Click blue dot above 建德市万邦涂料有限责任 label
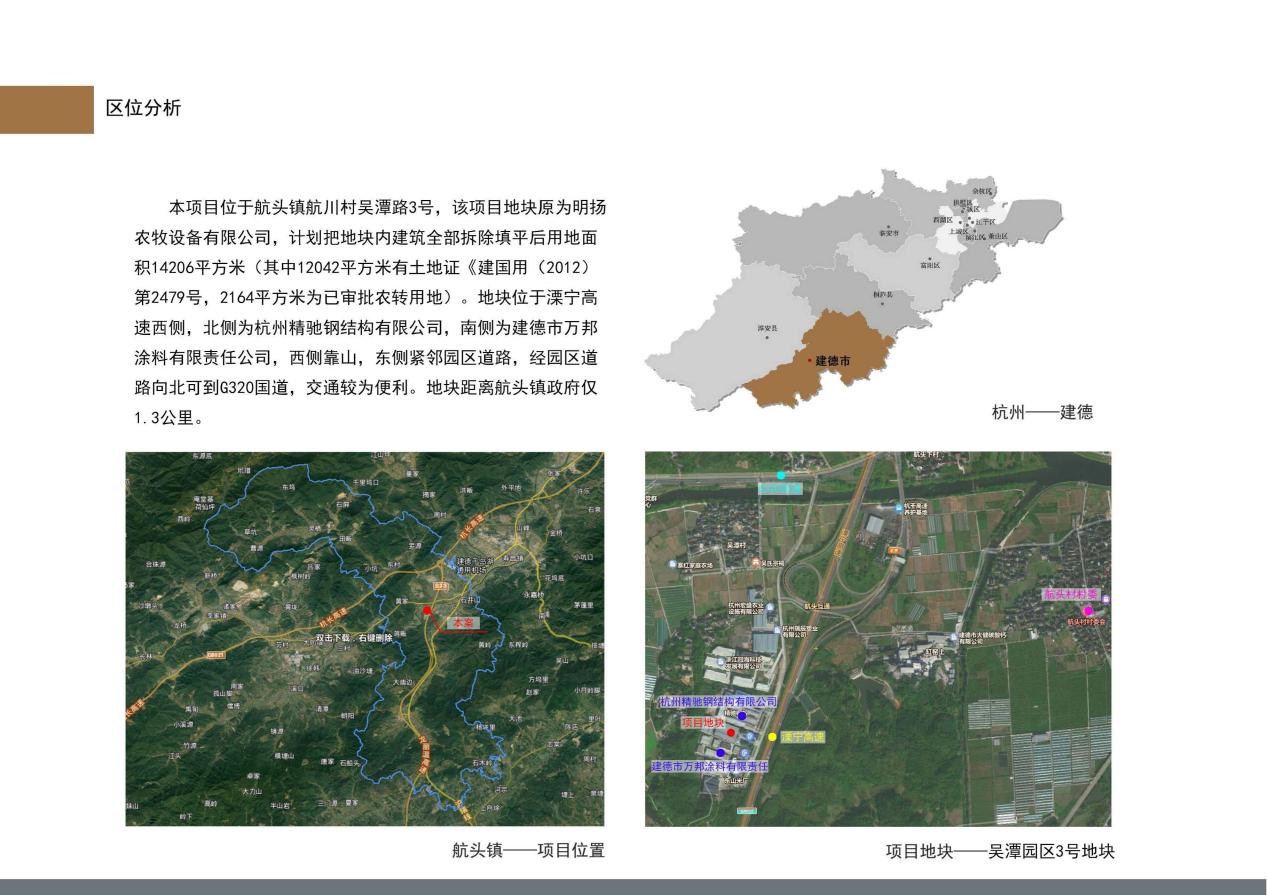The image size is (1267, 895). [720, 753]
